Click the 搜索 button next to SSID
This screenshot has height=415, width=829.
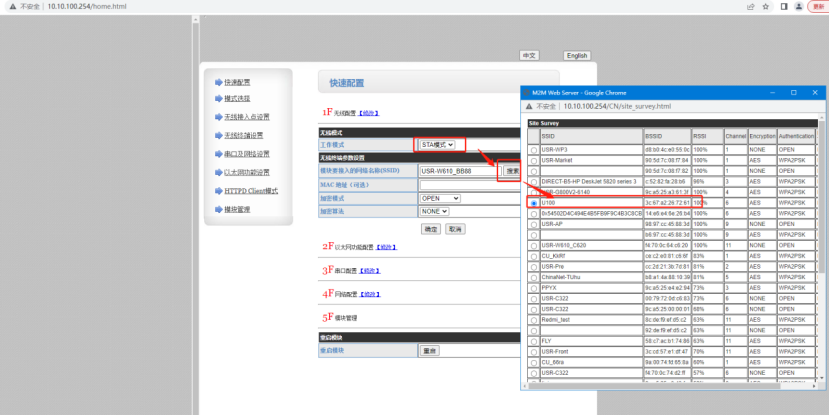[x=511, y=171]
